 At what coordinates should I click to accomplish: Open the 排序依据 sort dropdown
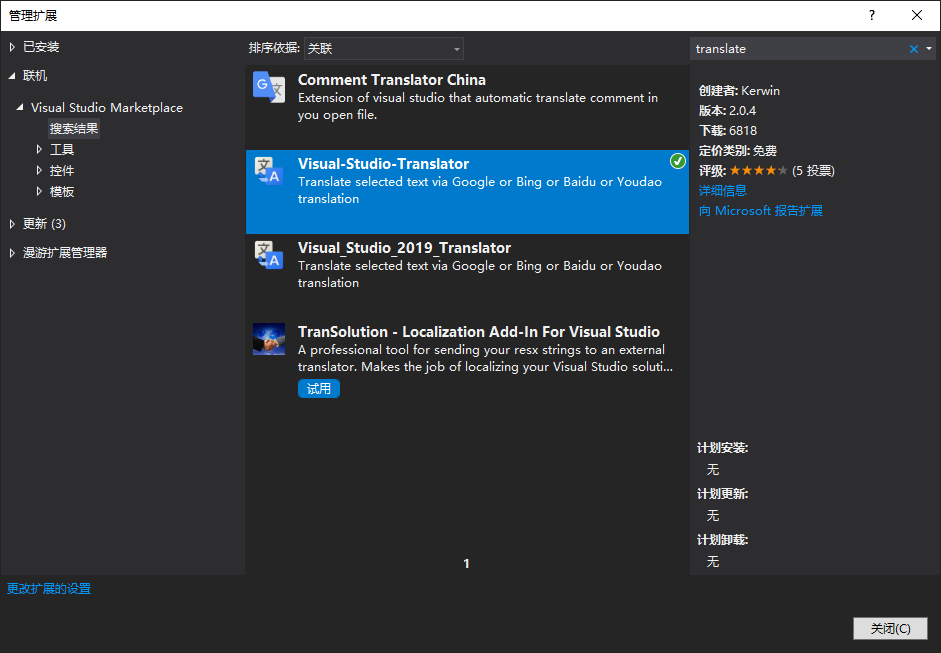(383, 49)
